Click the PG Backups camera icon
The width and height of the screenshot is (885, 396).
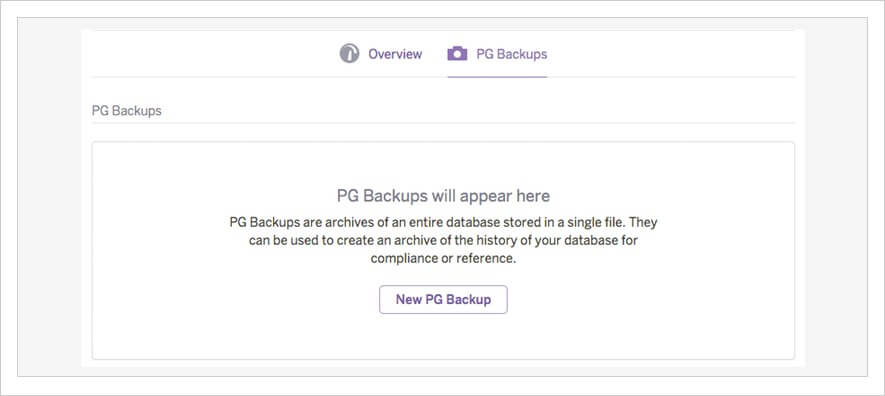pos(457,54)
